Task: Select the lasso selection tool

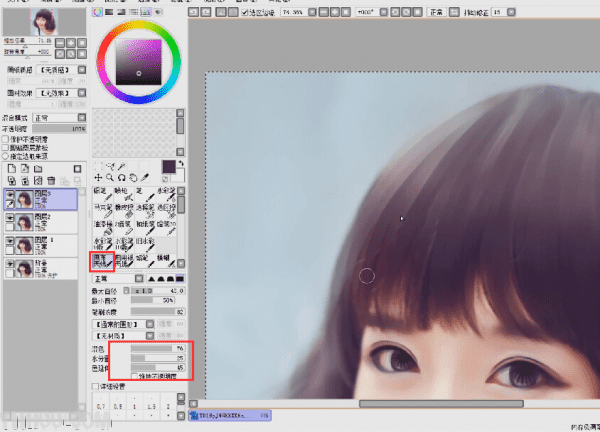Action: (110, 166)
